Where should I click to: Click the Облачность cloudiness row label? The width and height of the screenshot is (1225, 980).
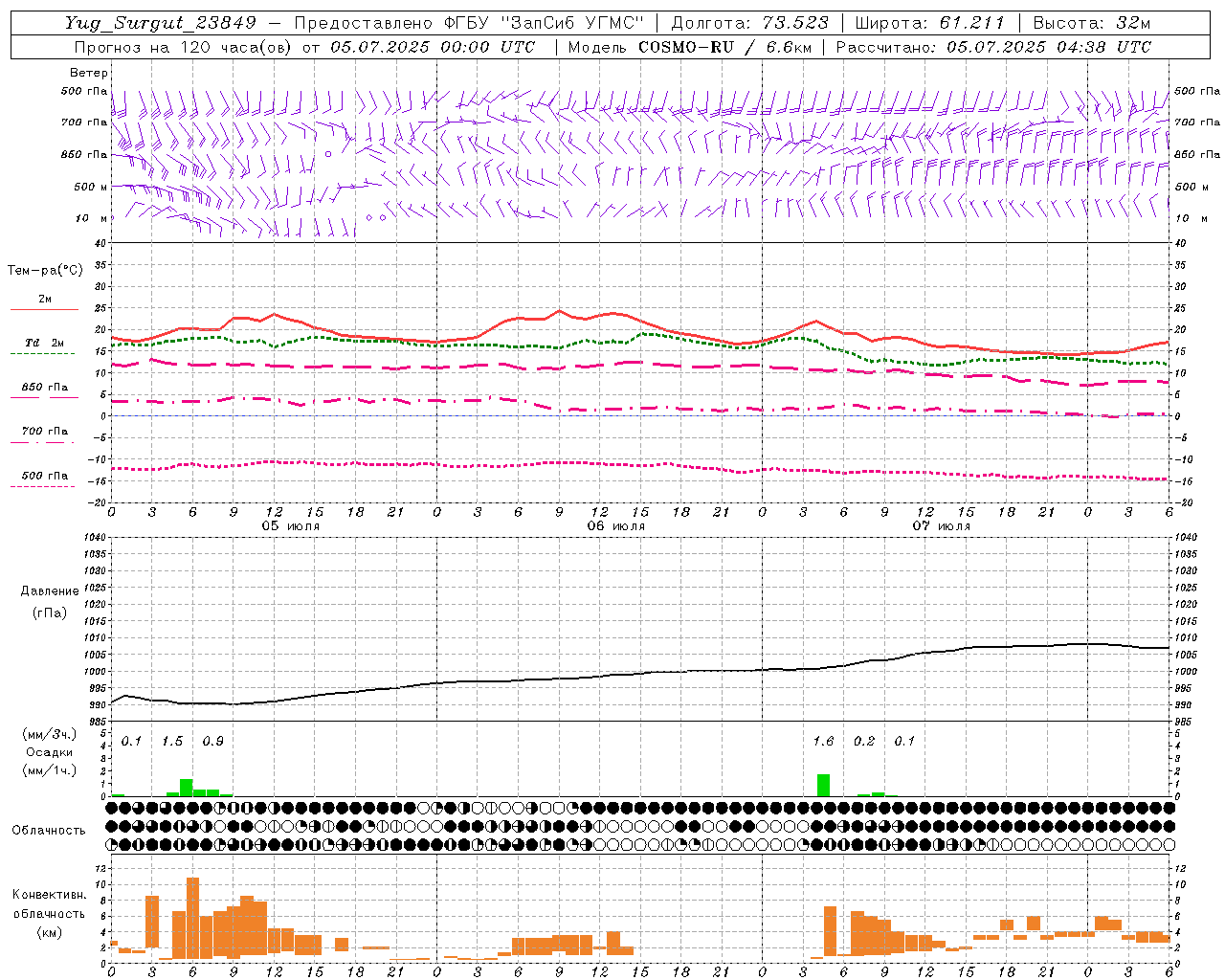[49, 831]
